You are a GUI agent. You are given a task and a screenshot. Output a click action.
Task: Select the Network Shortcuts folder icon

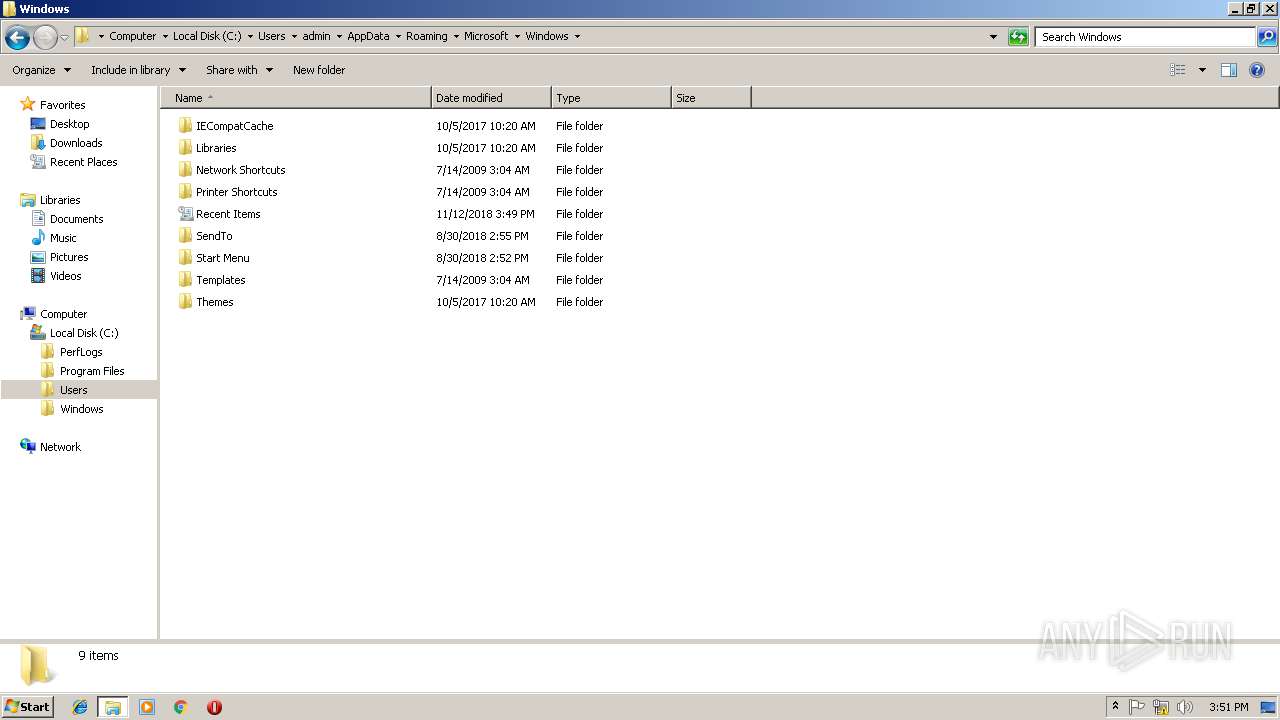click(x=185, y=170)
